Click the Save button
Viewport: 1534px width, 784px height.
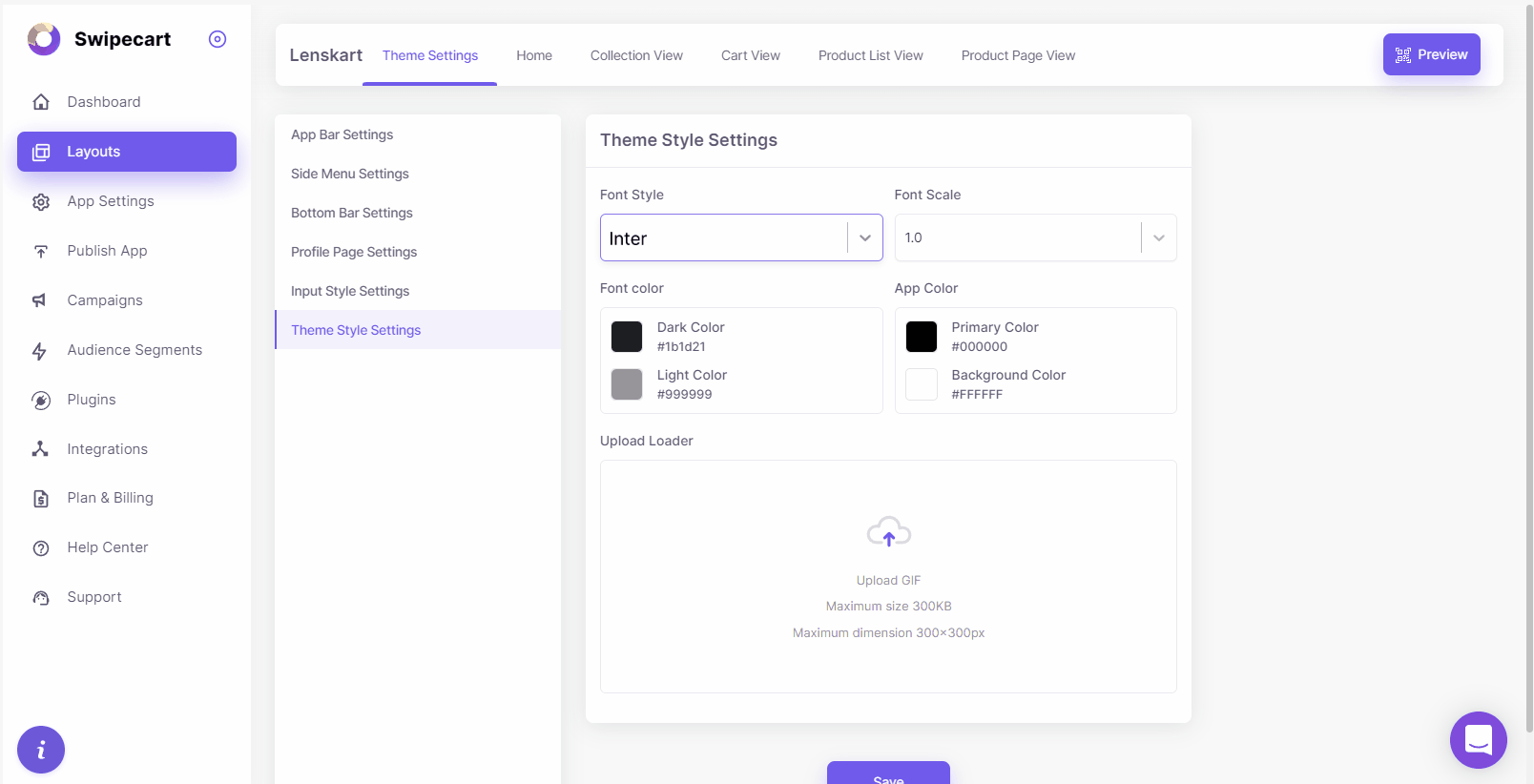point(888,774)
